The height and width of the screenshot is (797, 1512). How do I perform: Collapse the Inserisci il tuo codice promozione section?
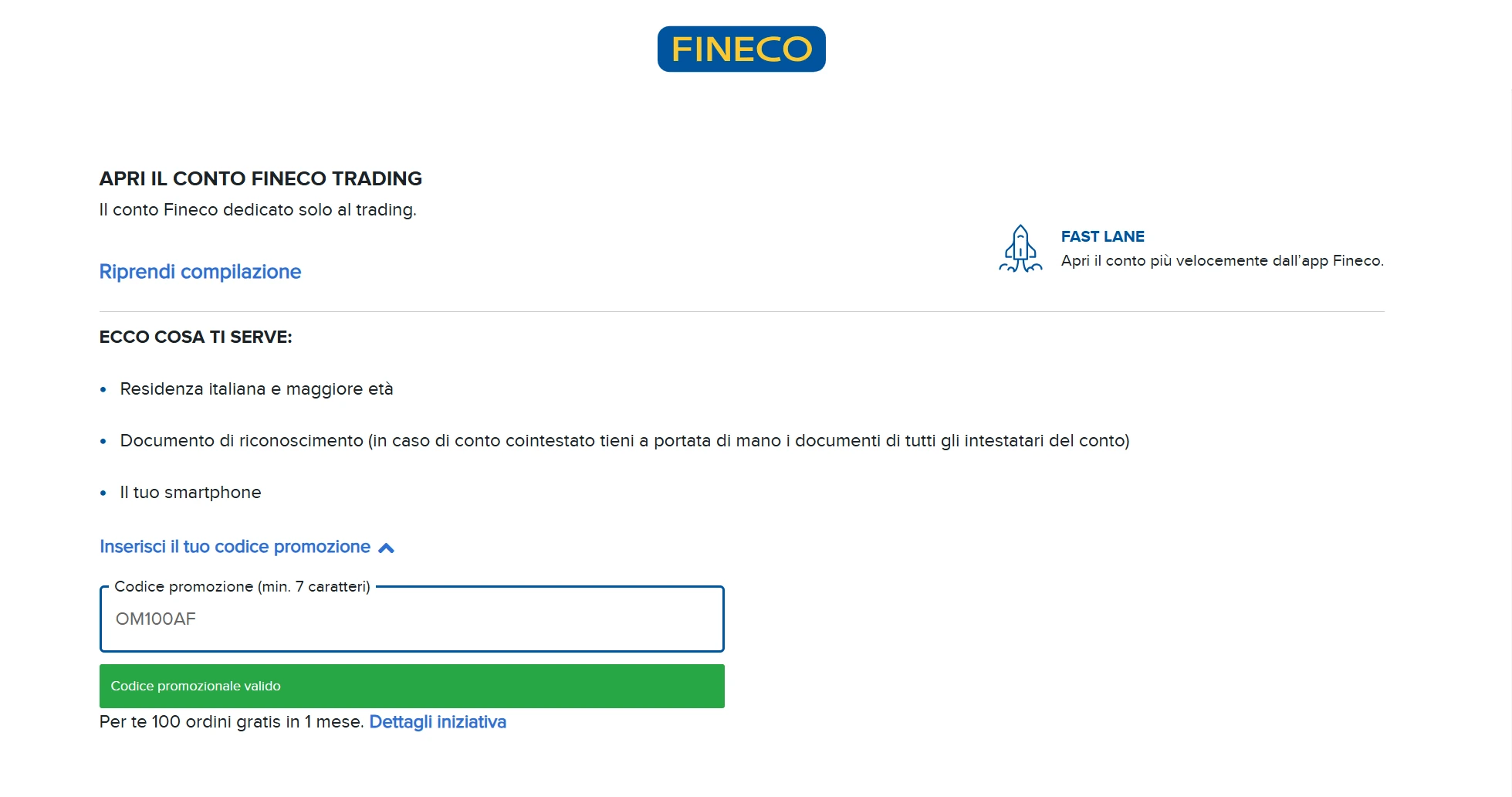pos(387,547)
